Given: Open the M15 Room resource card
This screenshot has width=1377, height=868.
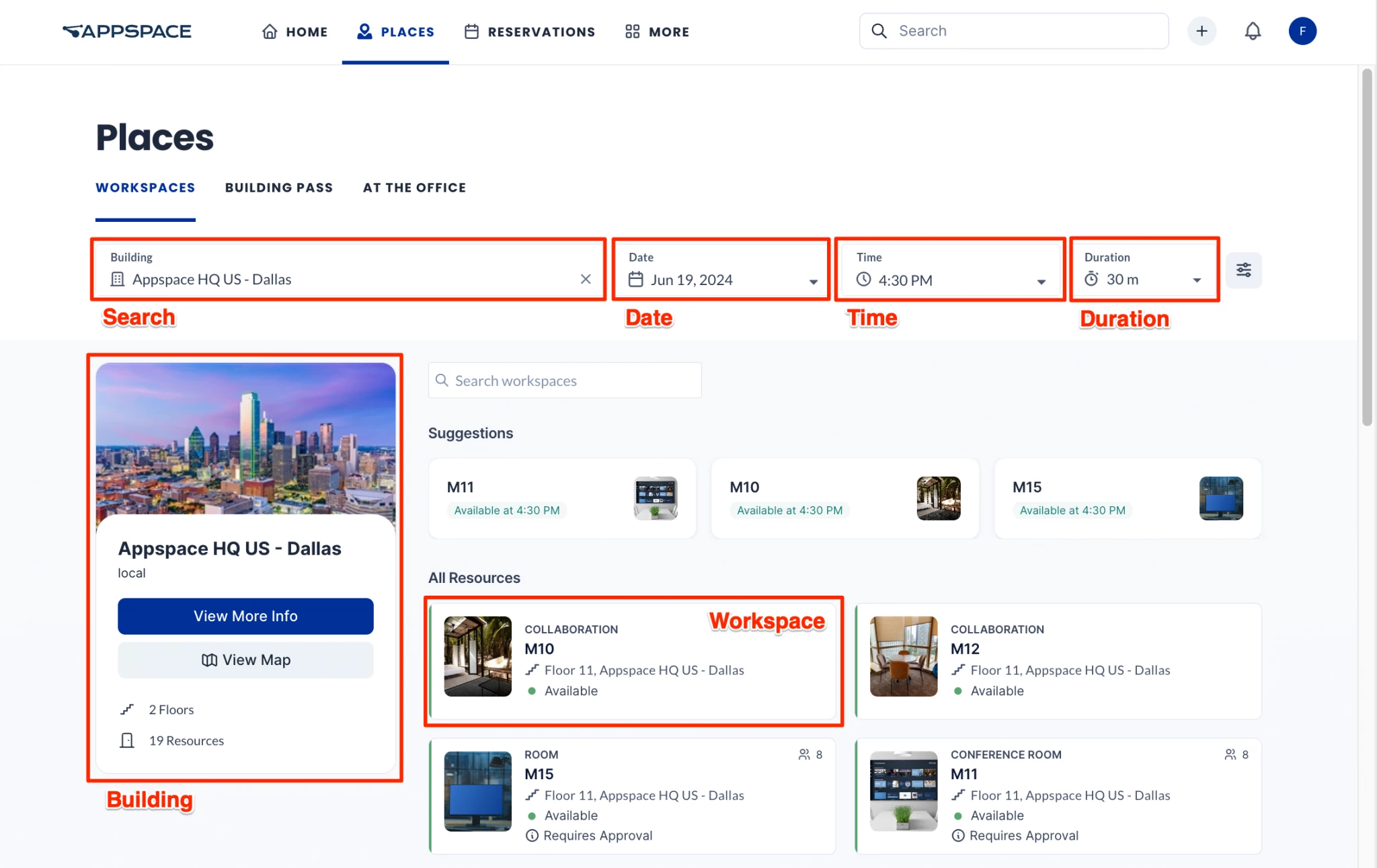Looking at the screenshot, I should pos(633,796).
